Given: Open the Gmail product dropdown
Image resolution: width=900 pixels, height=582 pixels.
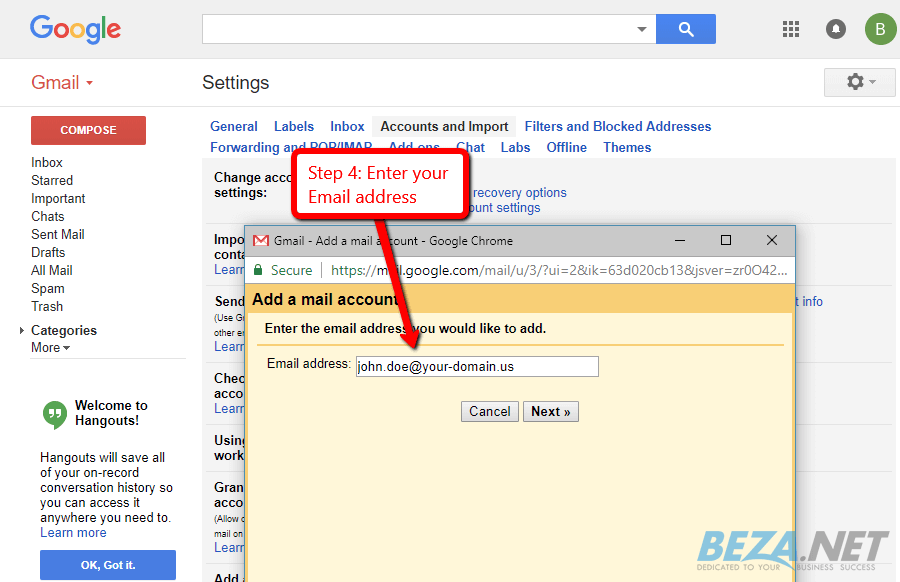Looking at the screenshot, I should [x=62, y=83].
